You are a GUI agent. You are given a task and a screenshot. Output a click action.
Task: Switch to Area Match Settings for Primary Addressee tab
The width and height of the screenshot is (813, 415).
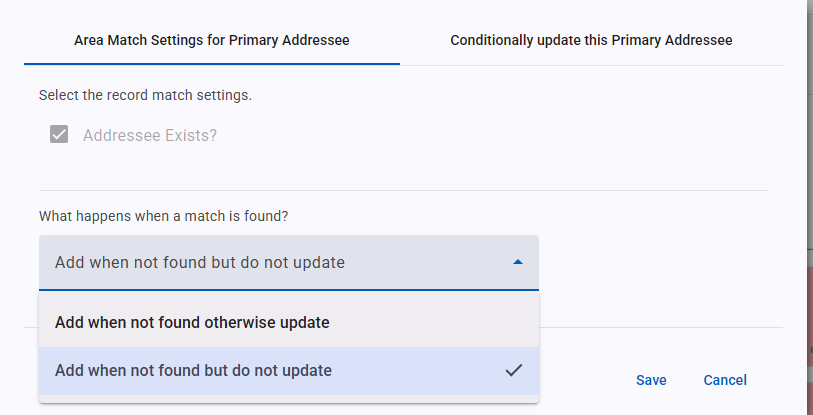point(212,40)
